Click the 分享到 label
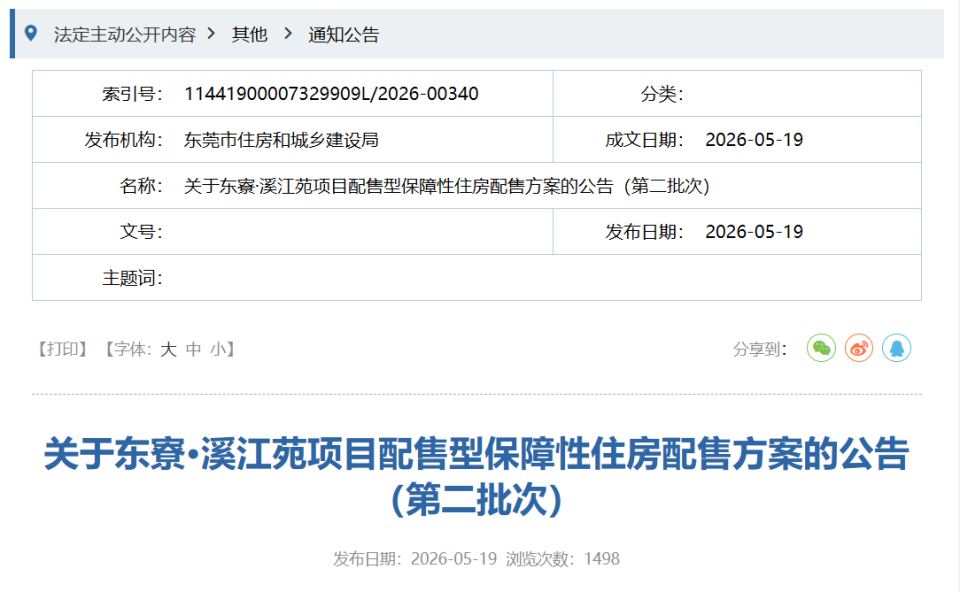 pyautogui.click(x=760, y=349)
